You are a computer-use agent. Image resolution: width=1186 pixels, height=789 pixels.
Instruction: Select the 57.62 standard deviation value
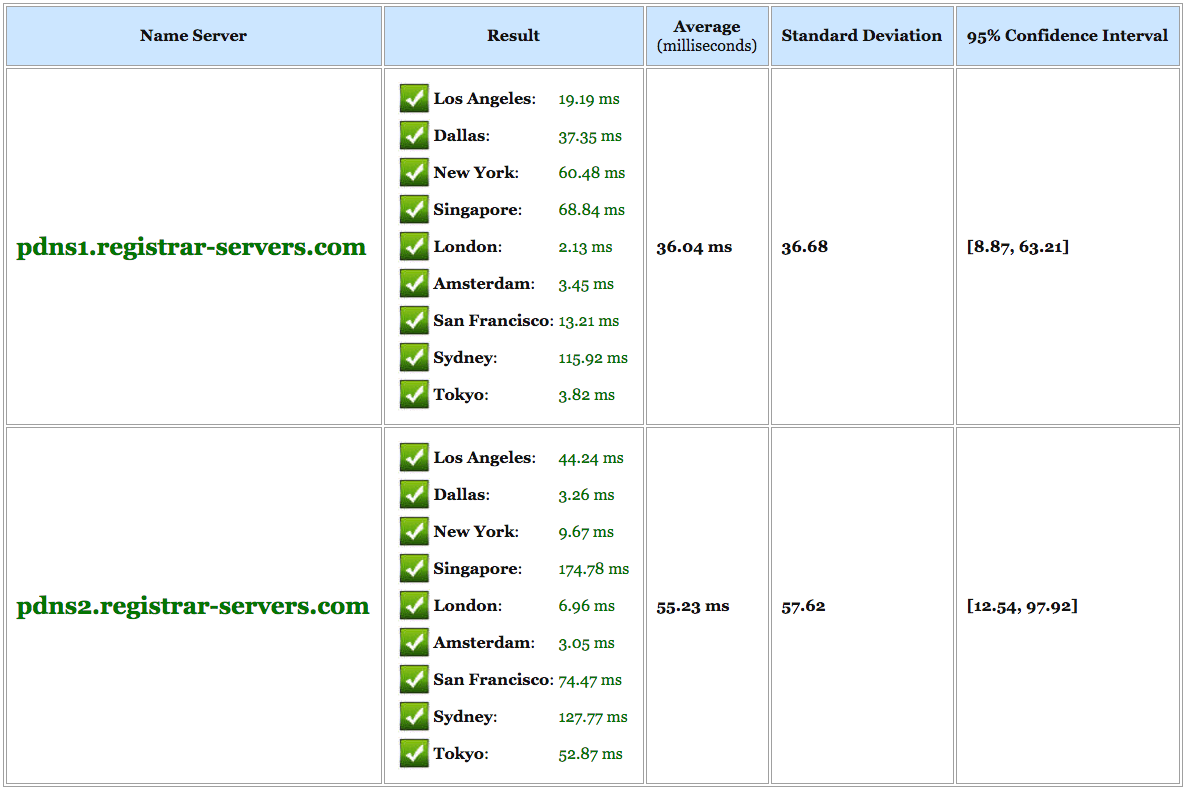(x=803, y=607)
